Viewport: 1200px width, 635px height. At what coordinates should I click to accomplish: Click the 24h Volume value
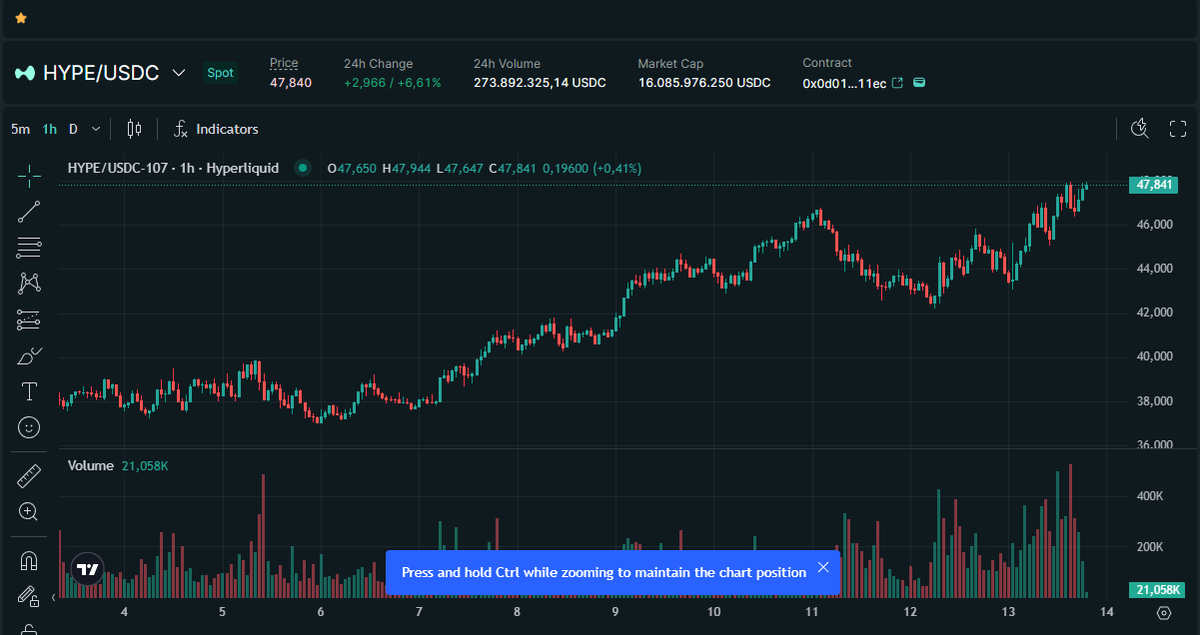coord(540,83)
